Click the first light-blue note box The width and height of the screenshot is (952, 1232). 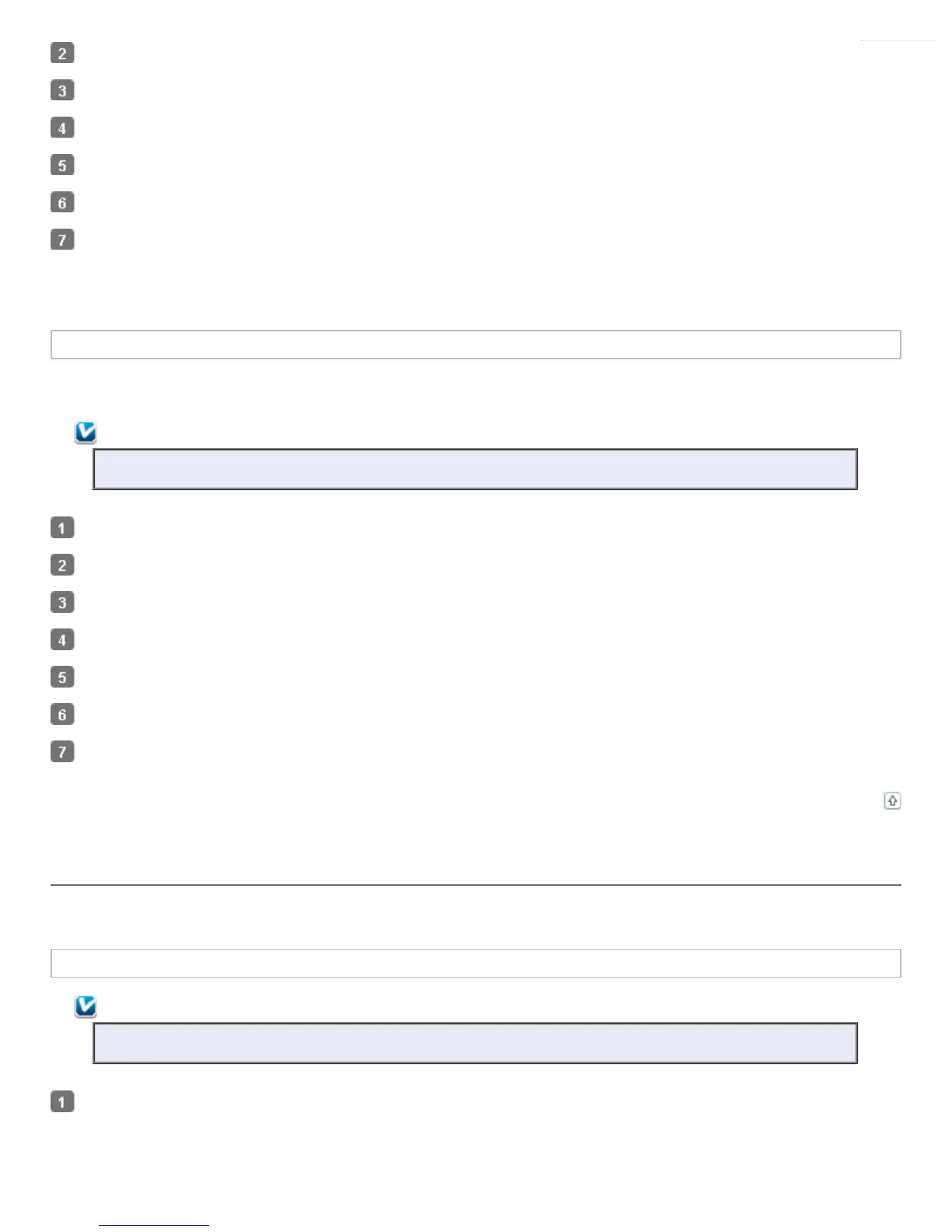pos(475,469)
